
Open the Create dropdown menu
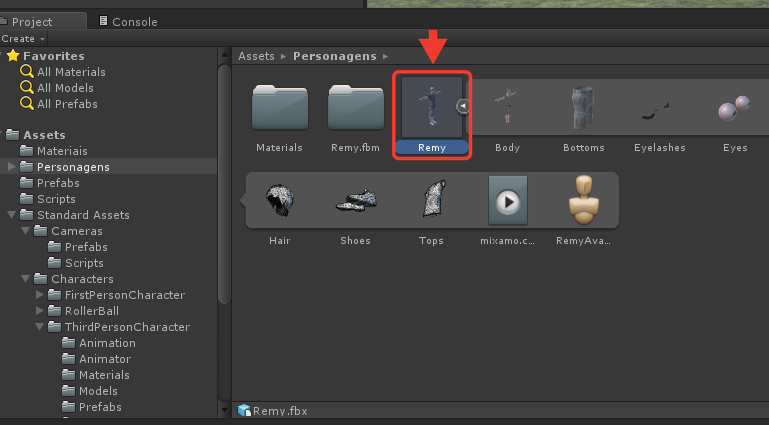coord(23,39)
